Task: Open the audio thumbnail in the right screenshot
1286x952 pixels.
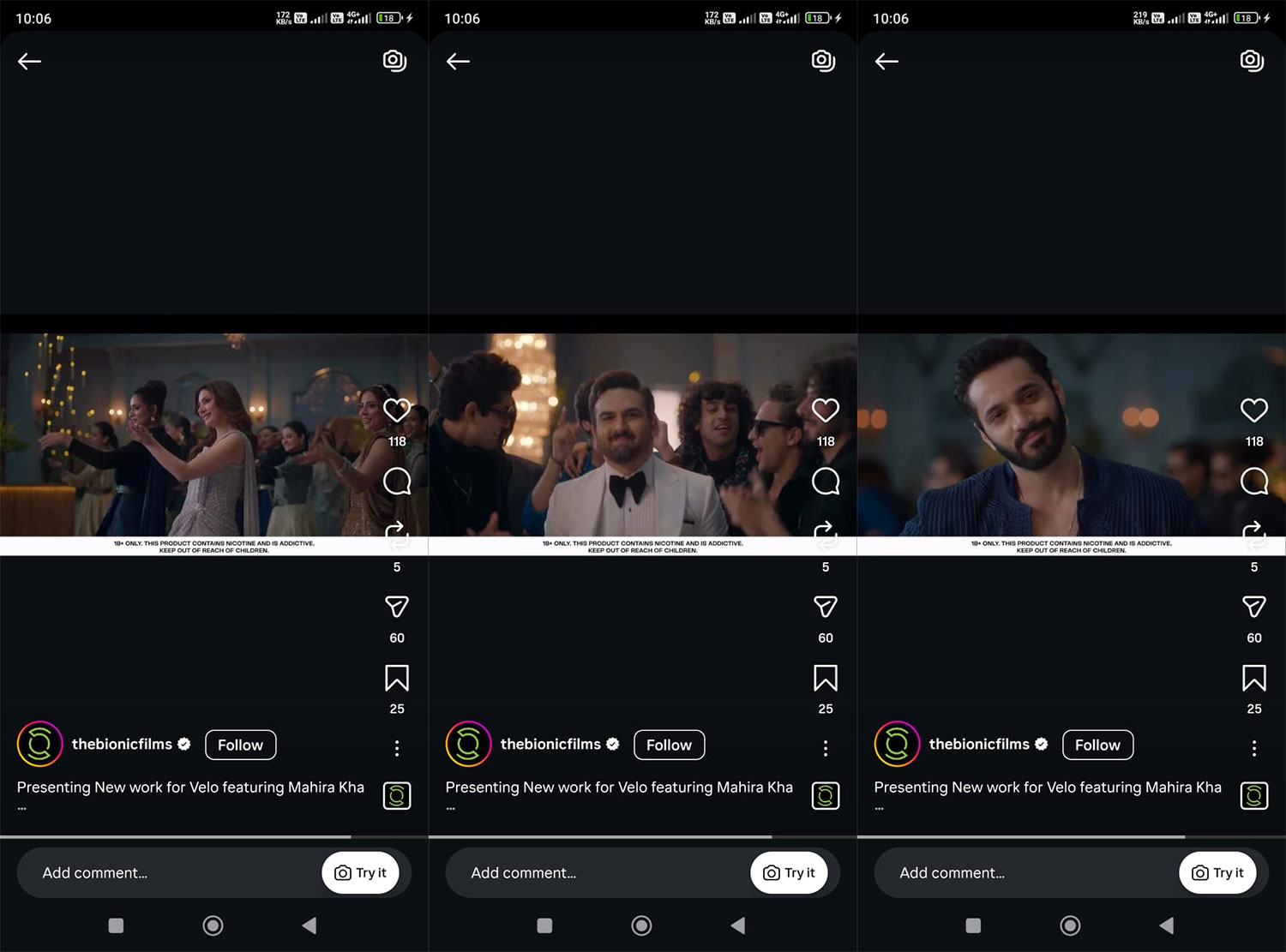Action: coord(1253,796)
